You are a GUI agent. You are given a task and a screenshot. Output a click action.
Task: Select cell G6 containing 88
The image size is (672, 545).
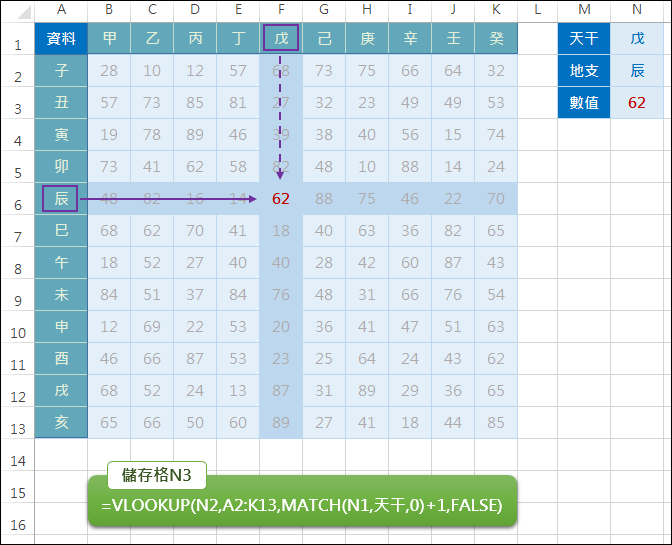coord(324,199)
